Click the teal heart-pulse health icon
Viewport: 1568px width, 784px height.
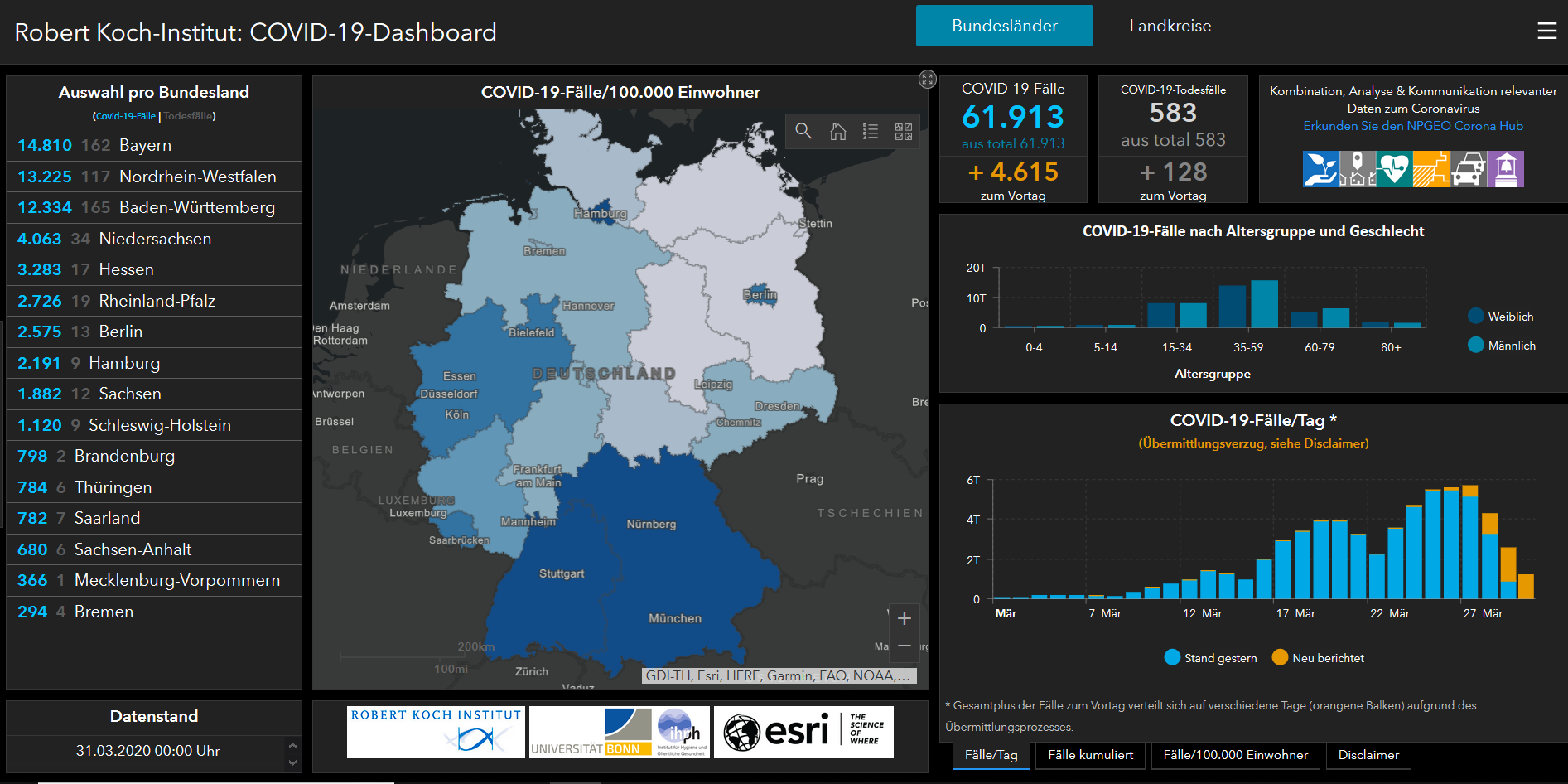(1394, 169)
